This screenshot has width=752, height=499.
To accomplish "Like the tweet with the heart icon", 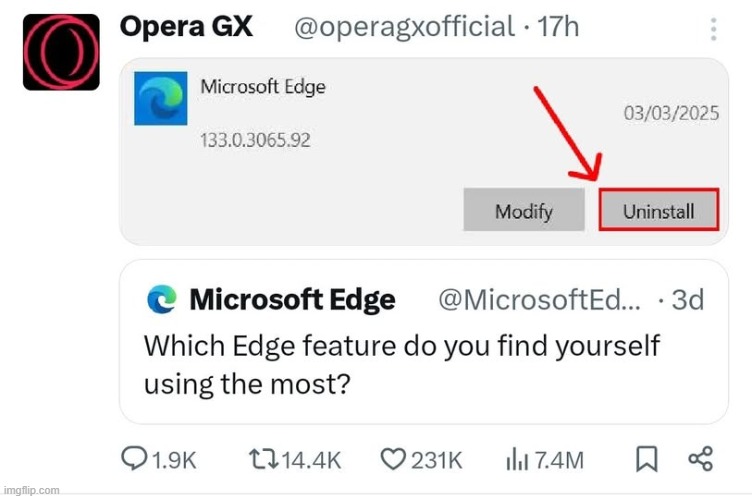I will [393, 459].
